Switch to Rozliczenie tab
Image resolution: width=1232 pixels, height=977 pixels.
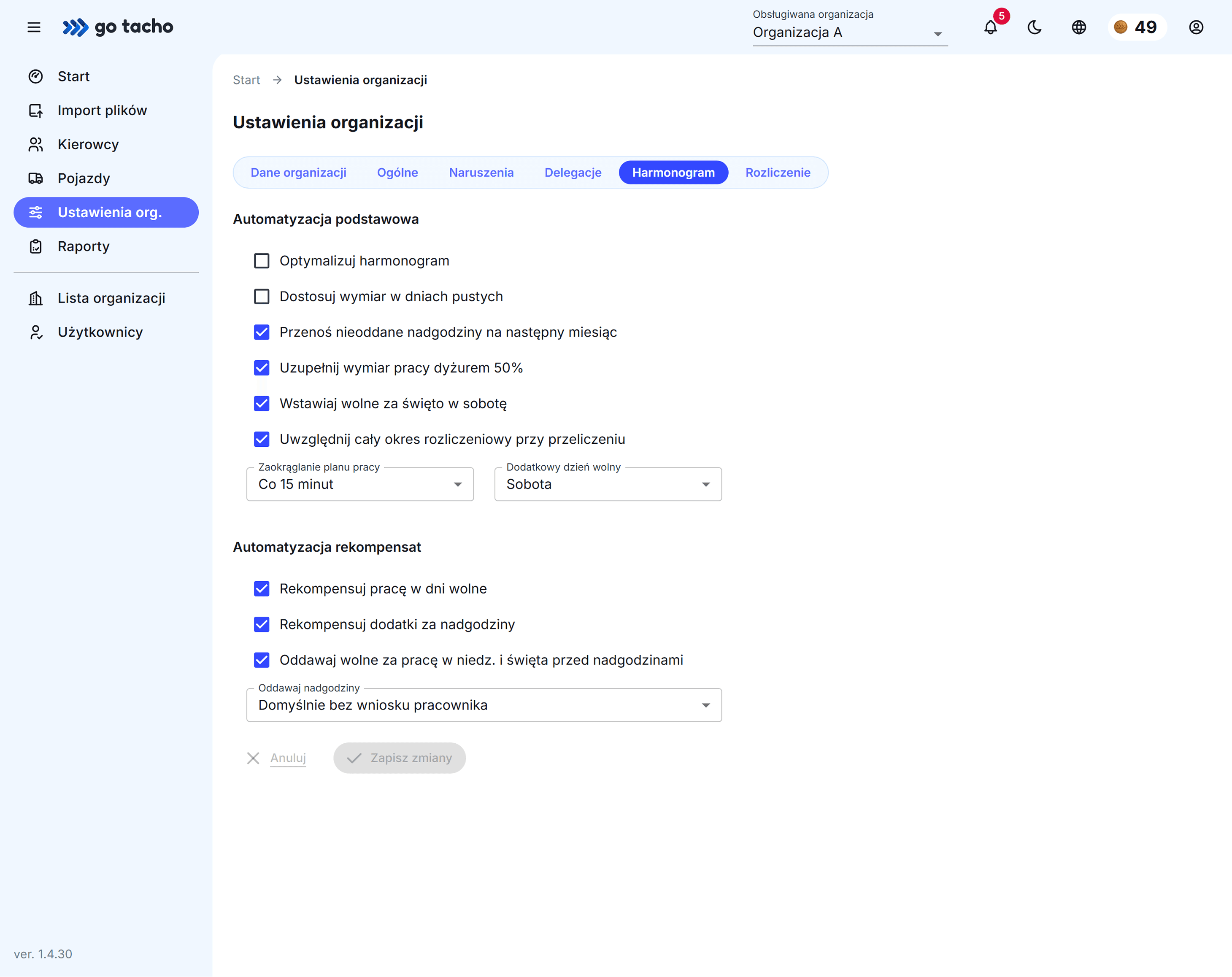[778, 173]
